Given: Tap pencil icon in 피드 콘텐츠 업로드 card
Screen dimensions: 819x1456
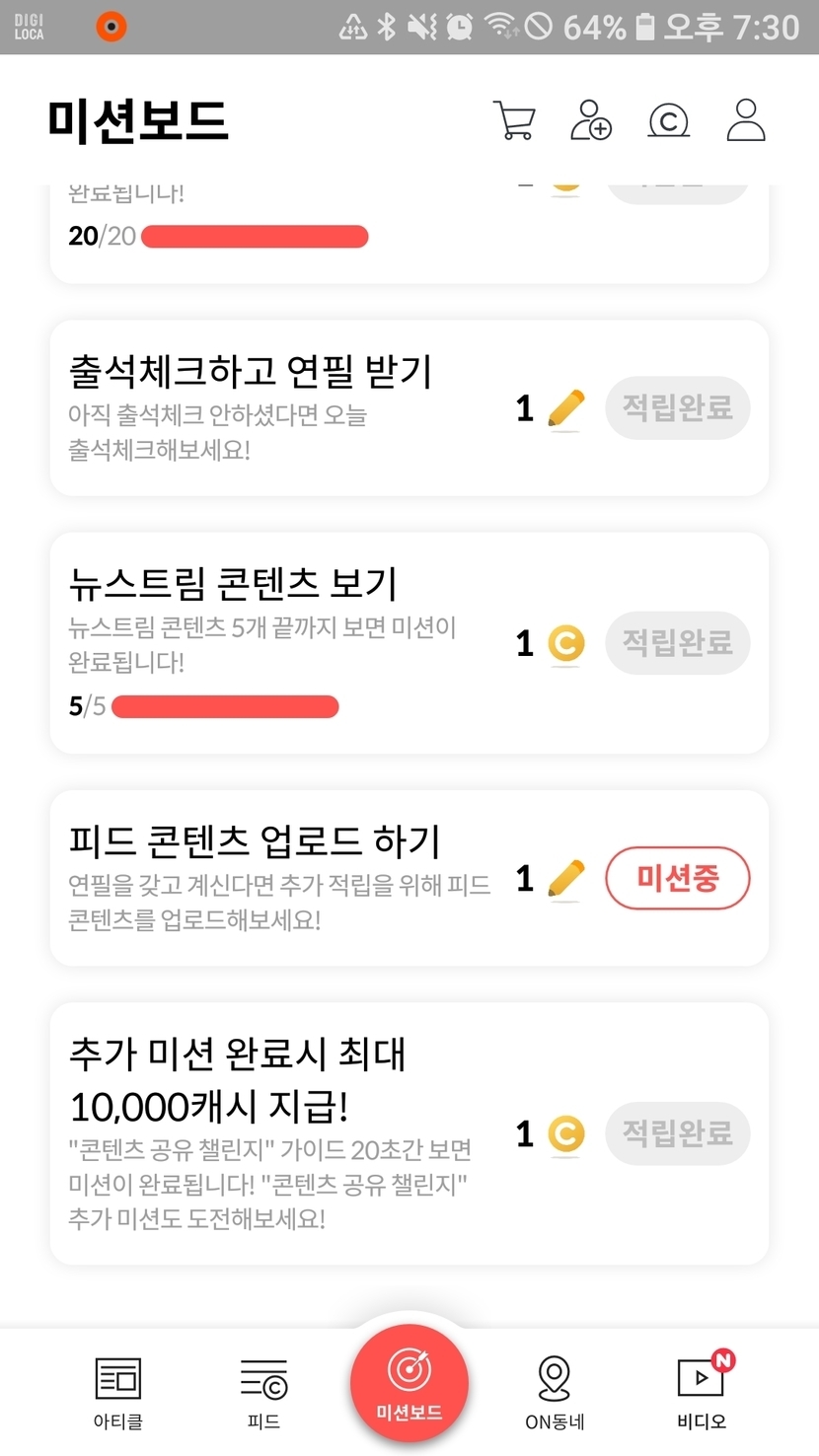Looking at the screenshot, I should pyautogui.click(x=565, y=879).
